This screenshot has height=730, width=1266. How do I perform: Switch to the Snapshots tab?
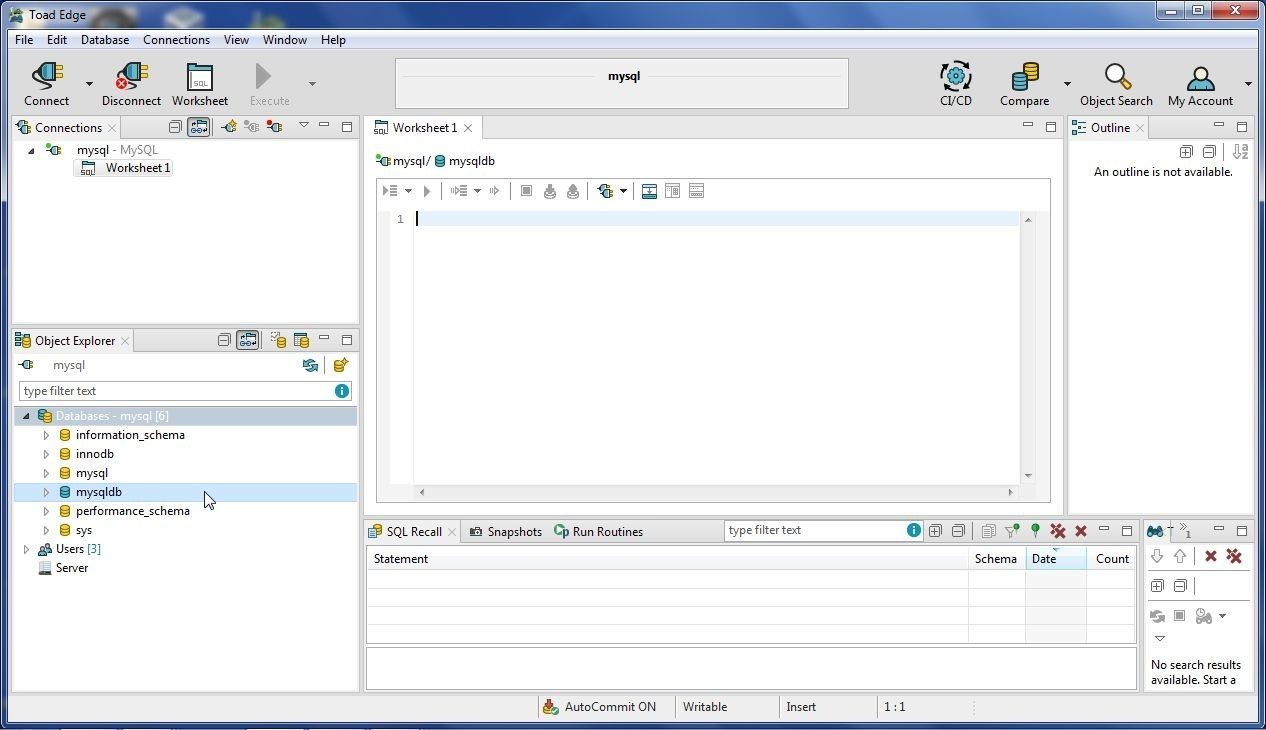(x=506, y=532)
